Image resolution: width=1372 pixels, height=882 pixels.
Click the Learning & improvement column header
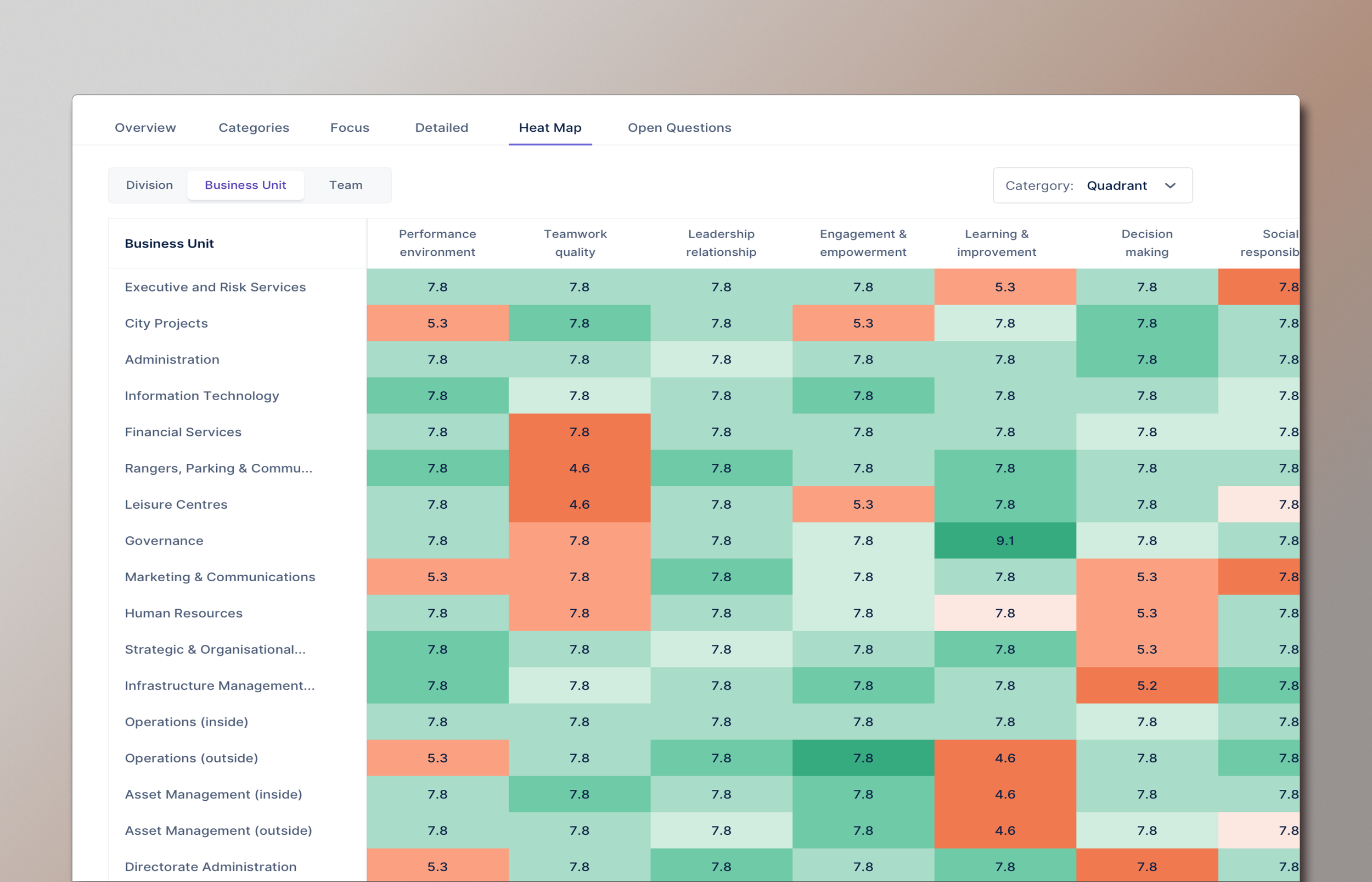point(997,243)
